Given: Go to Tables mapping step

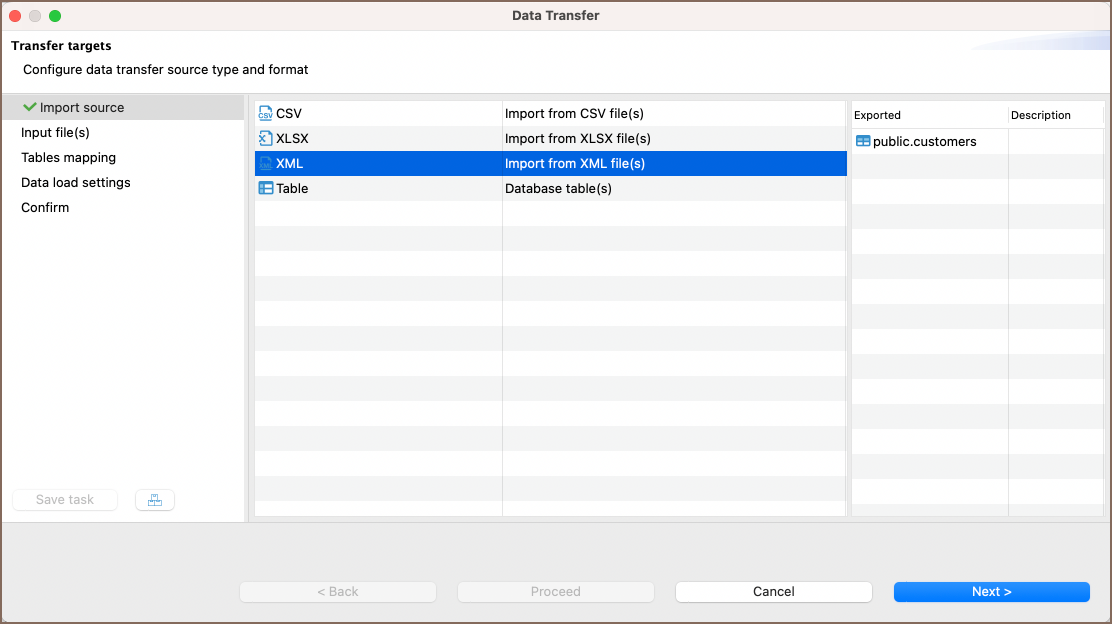Looking at the screenshot, I should click(x=68, y=158).
